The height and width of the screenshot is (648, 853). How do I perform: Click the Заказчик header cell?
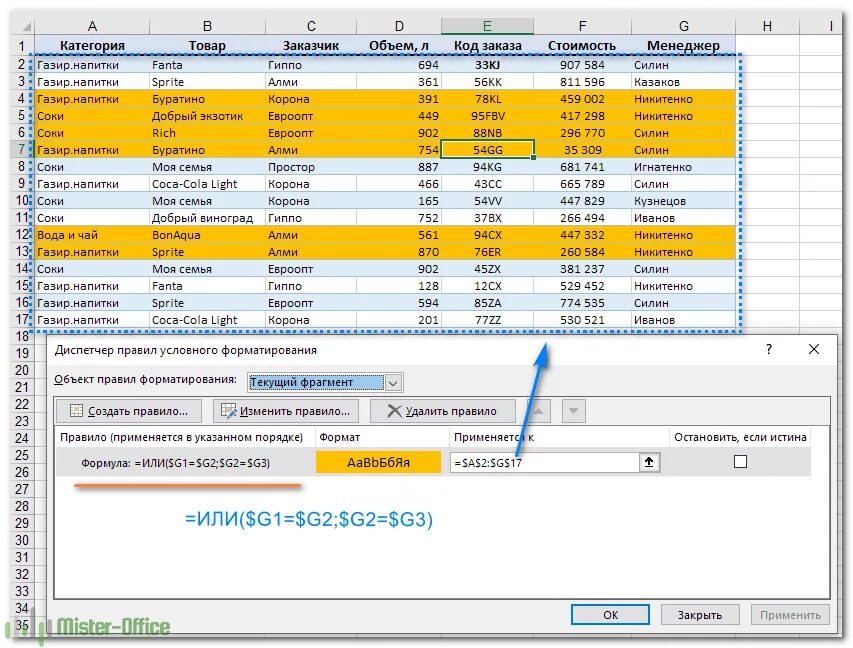pyautogui.click(x=311, y=46)
